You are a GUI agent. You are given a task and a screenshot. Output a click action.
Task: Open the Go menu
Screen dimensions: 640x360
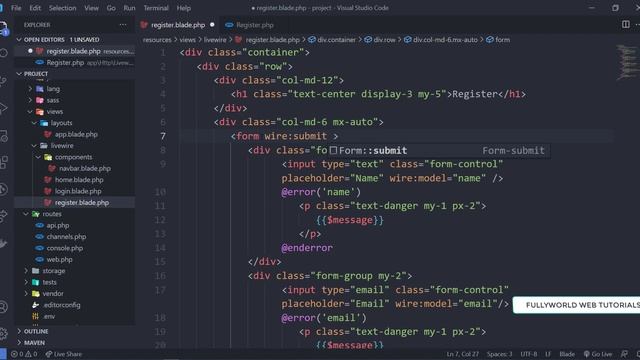pos(111,8)
